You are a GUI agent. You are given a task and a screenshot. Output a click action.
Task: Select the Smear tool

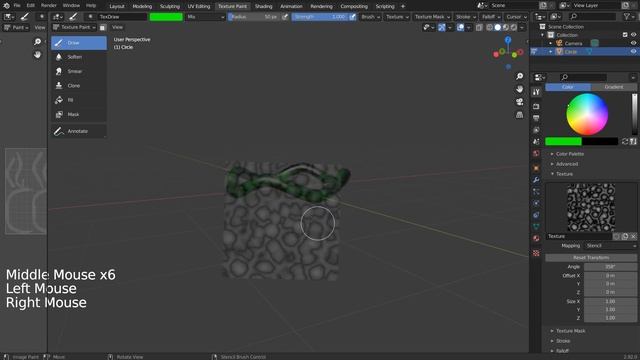[79, 71]
